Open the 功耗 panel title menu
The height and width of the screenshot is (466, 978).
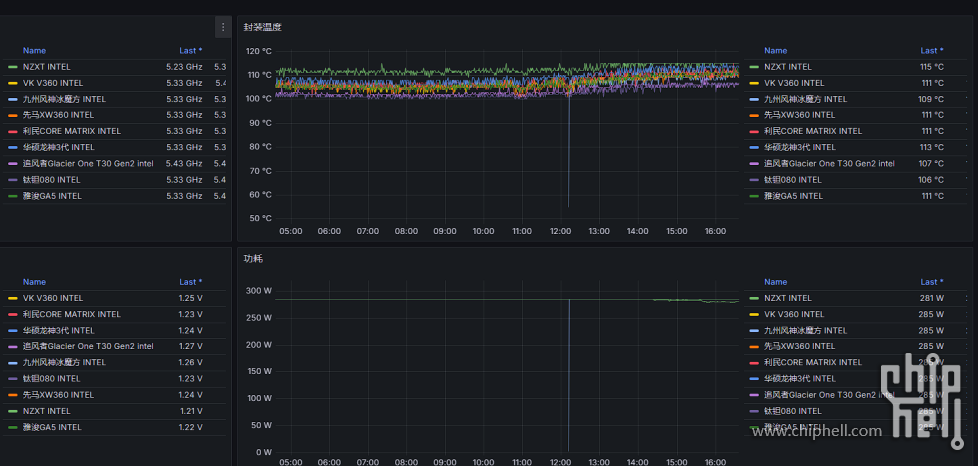click(x=253, y=258)
